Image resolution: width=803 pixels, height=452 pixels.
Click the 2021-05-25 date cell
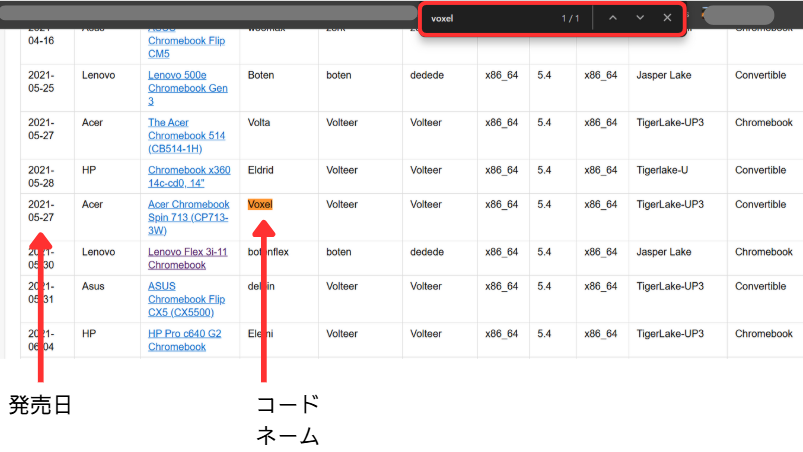[41, 82]
